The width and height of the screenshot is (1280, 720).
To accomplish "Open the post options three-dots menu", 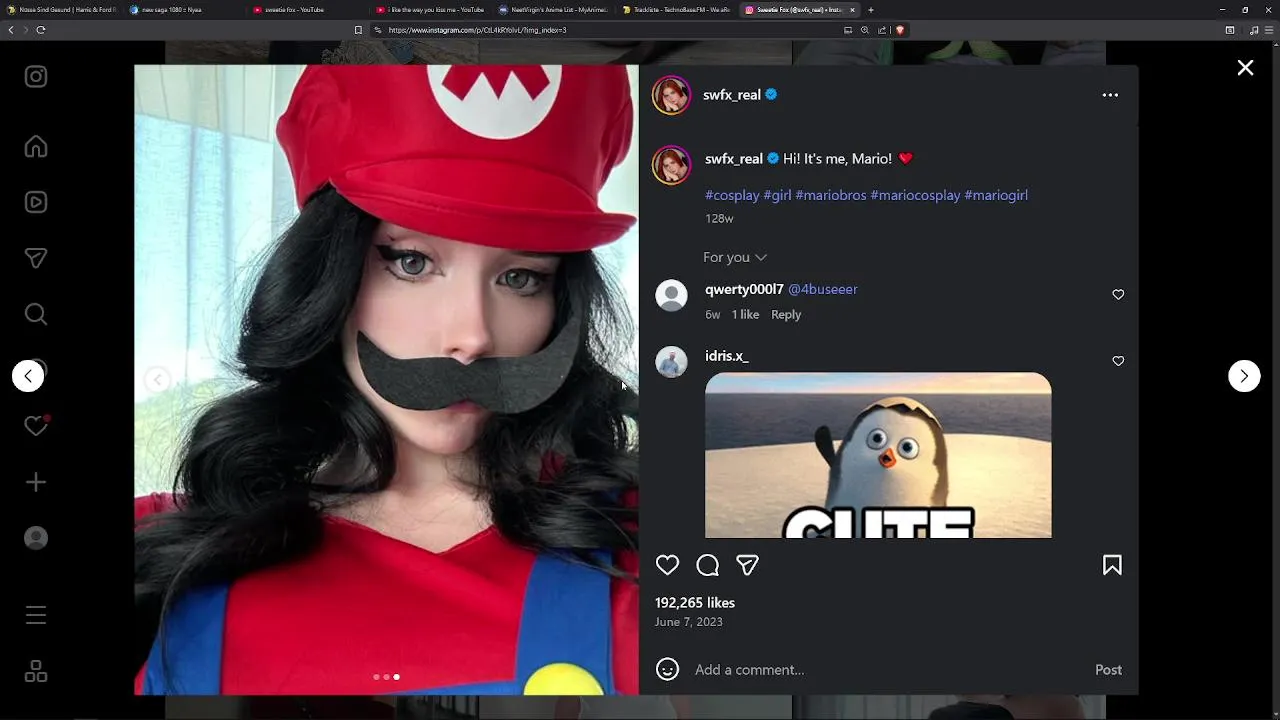I will coord(1110,95).
